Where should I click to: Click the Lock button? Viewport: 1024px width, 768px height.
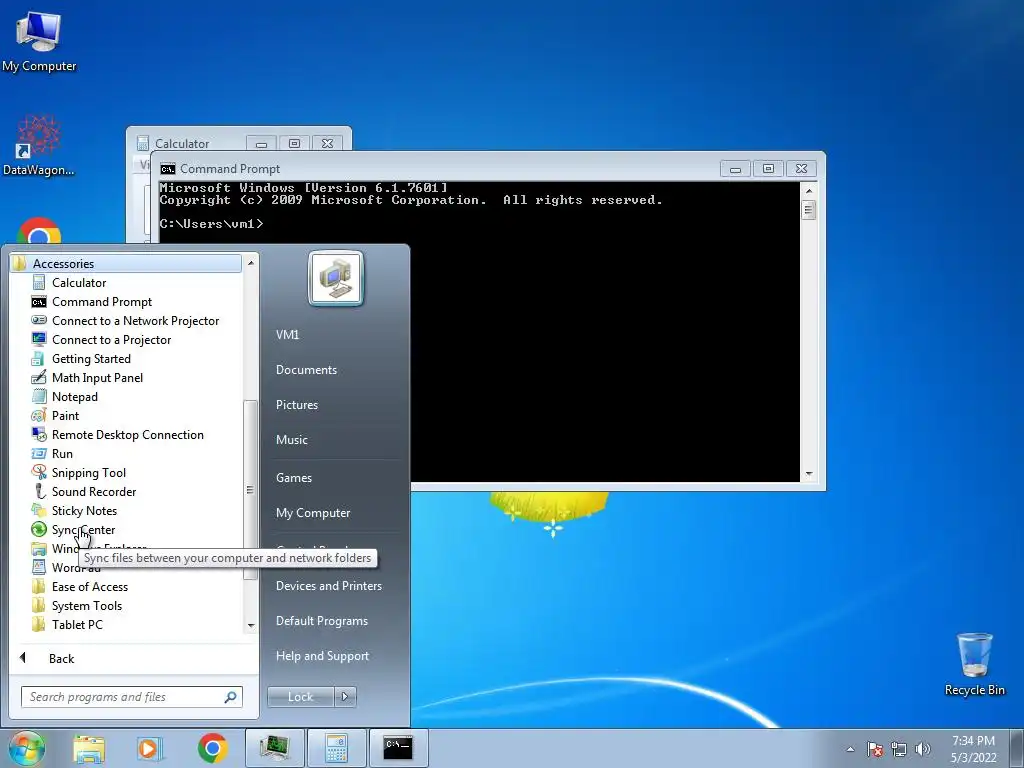300,697
